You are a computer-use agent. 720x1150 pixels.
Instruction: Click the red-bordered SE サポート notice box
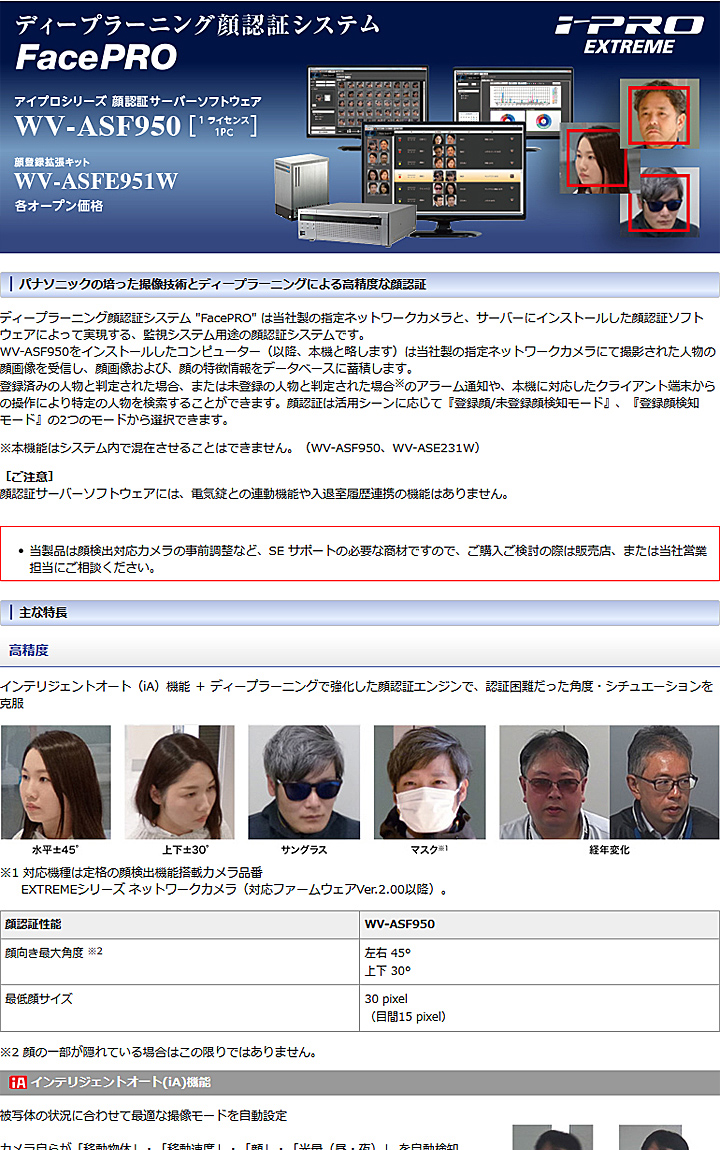(359, 554)
